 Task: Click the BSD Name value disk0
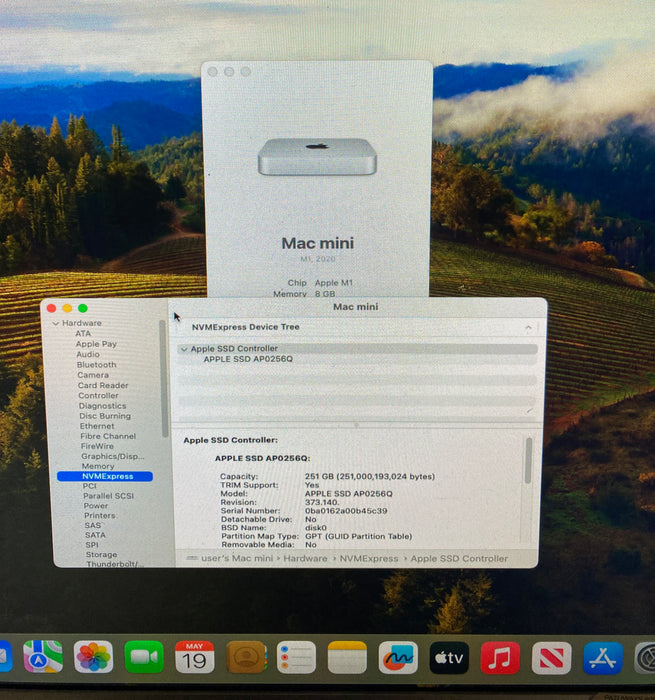(316, 528)
